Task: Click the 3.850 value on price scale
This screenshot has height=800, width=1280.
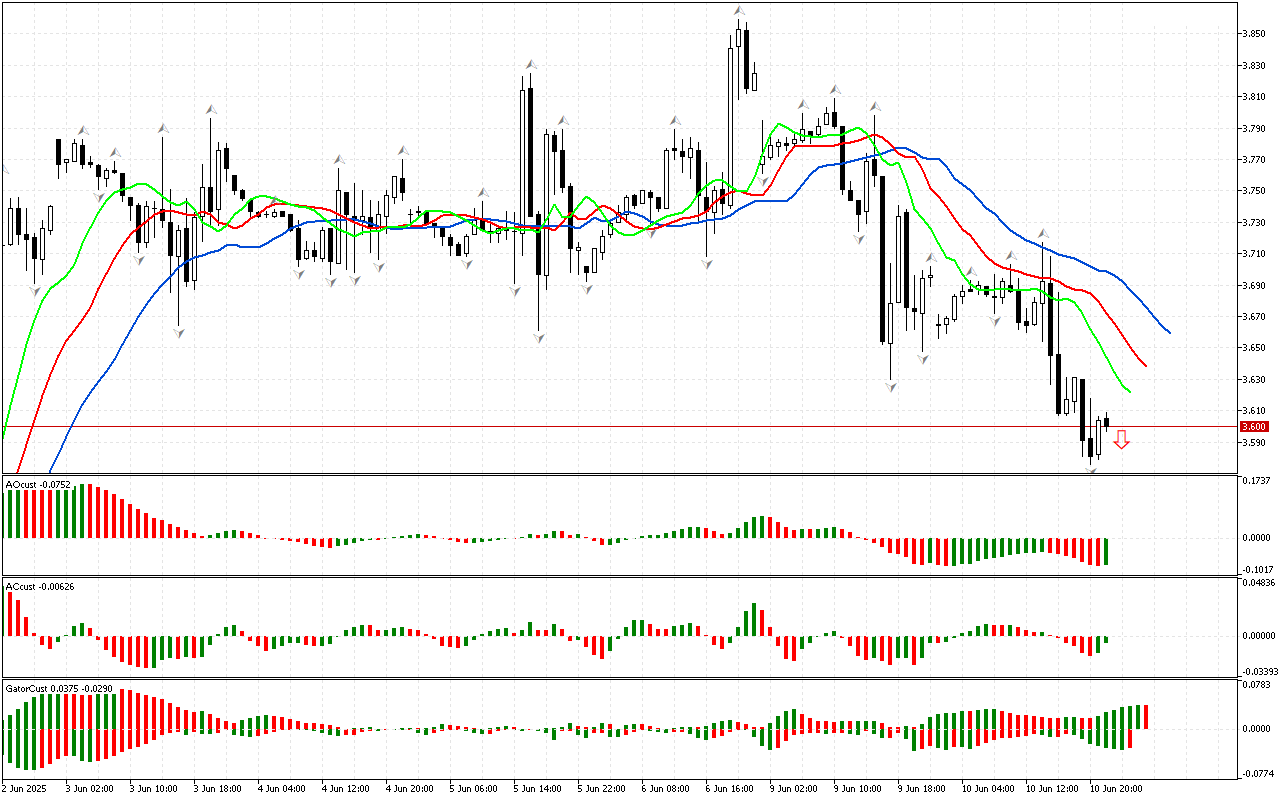Action: pos(1254,34)
